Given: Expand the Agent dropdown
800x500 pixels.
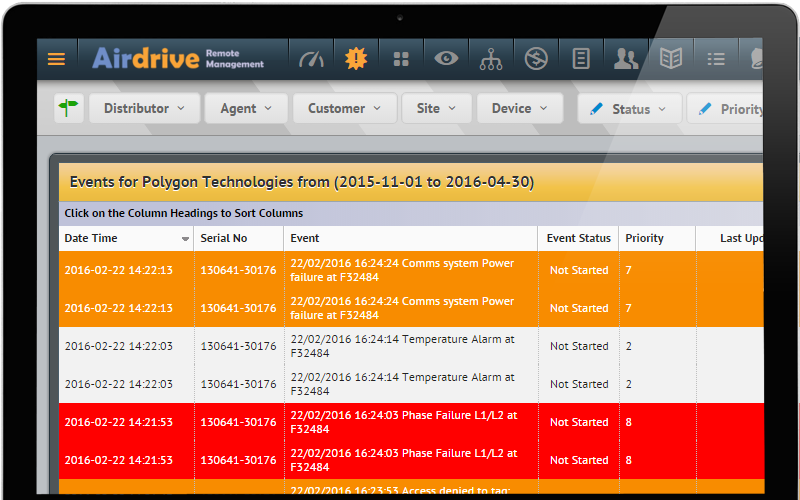Looking at the screenshot, I should [246, 108].
